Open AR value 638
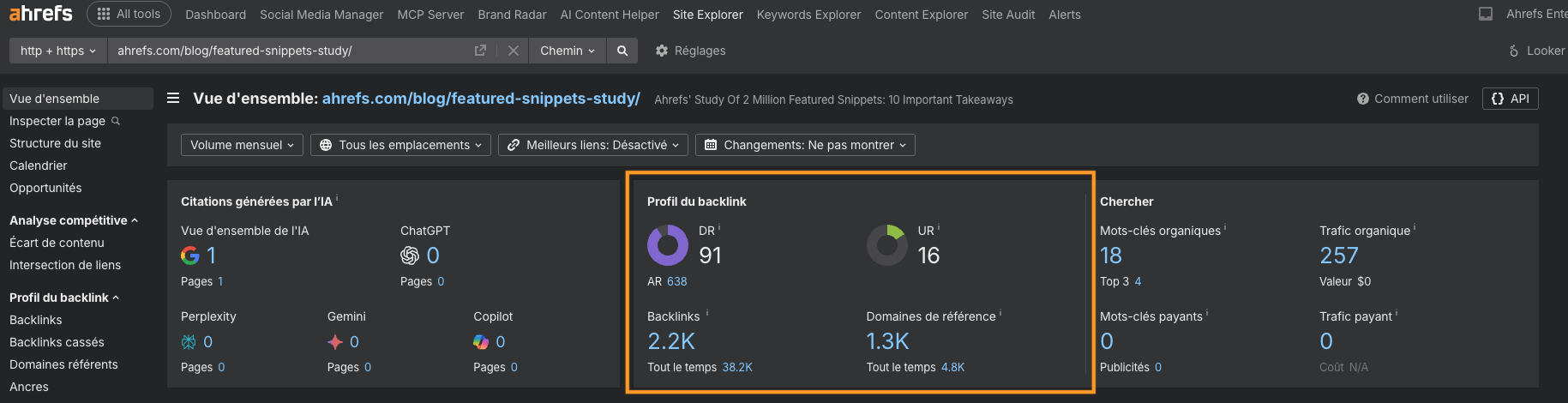The height and width of the screenshot is (403, 1568). point(677,281)
